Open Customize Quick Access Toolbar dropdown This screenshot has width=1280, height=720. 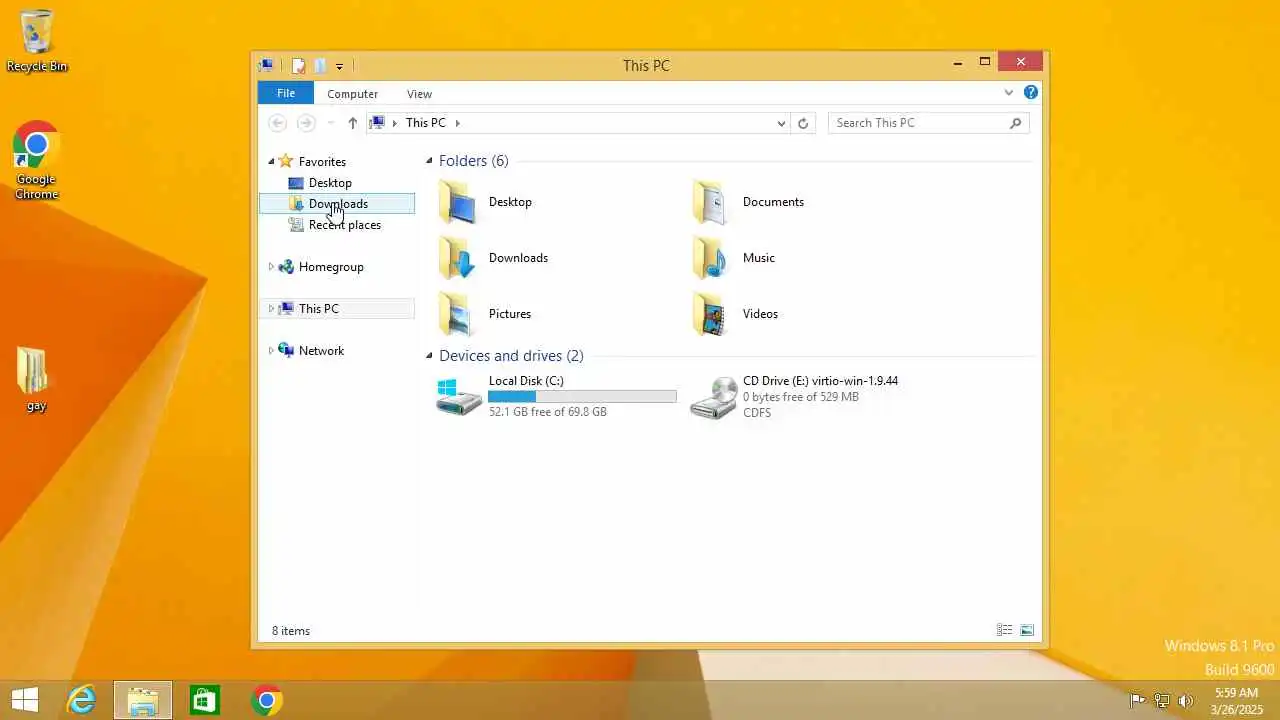coord(339,66)
